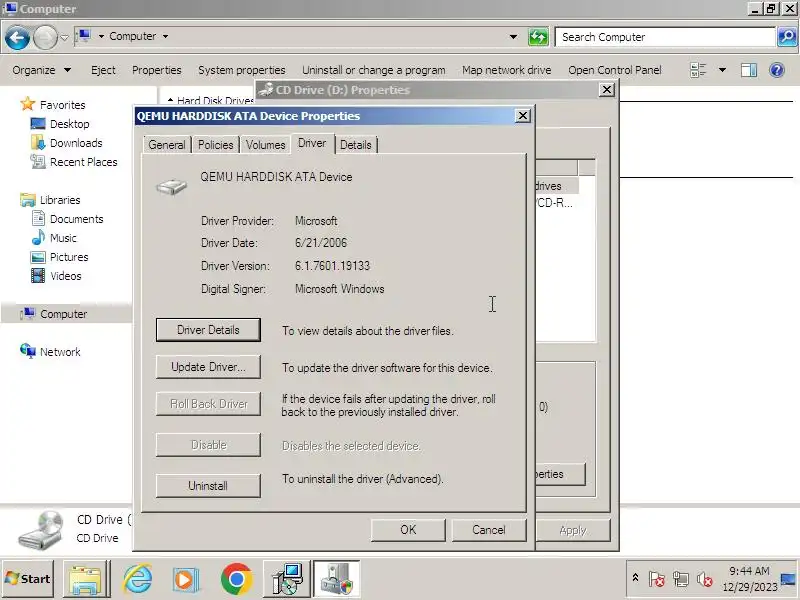Open the Organize menu
The image size is (800, 600).
point(41,70)
